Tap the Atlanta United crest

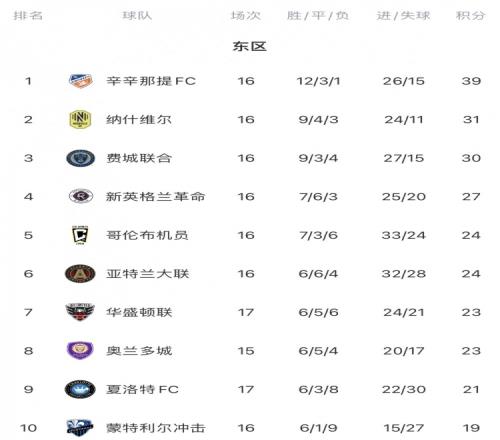[x=80, y=274]
